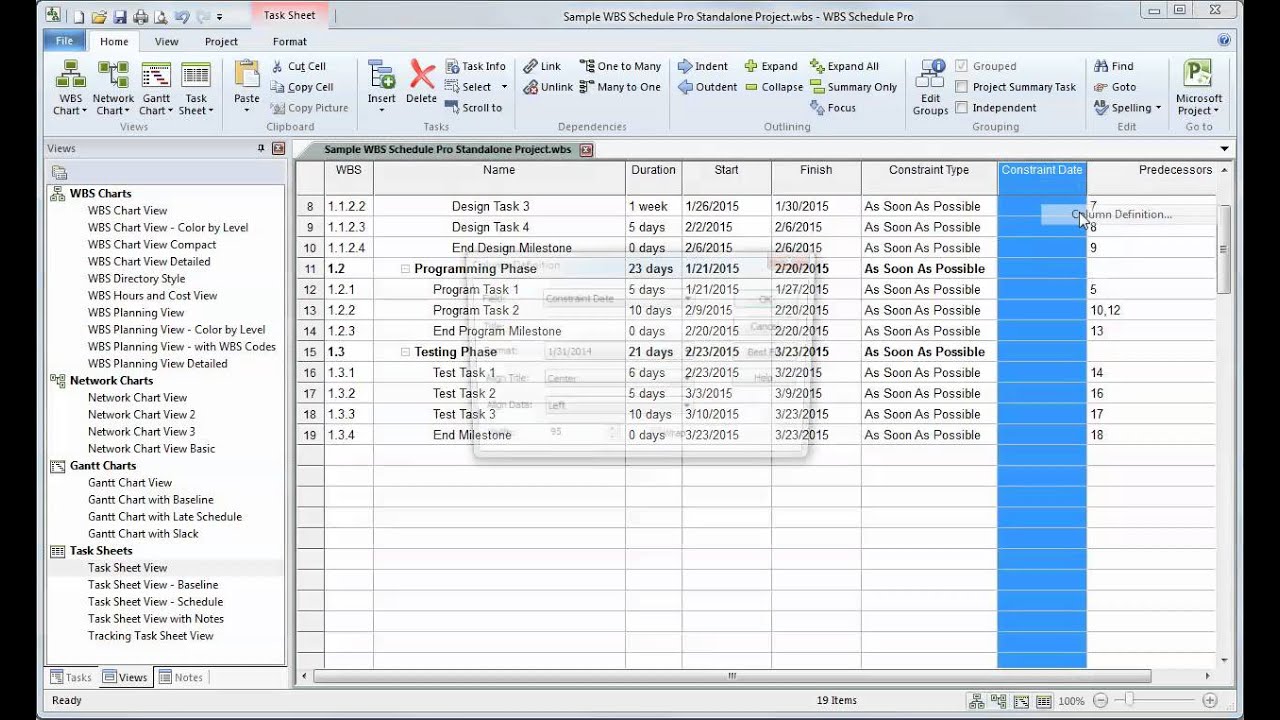Screen dimensions: 1280x720
Task: Enable the Independent checkbox
Action: coord(962,108)
